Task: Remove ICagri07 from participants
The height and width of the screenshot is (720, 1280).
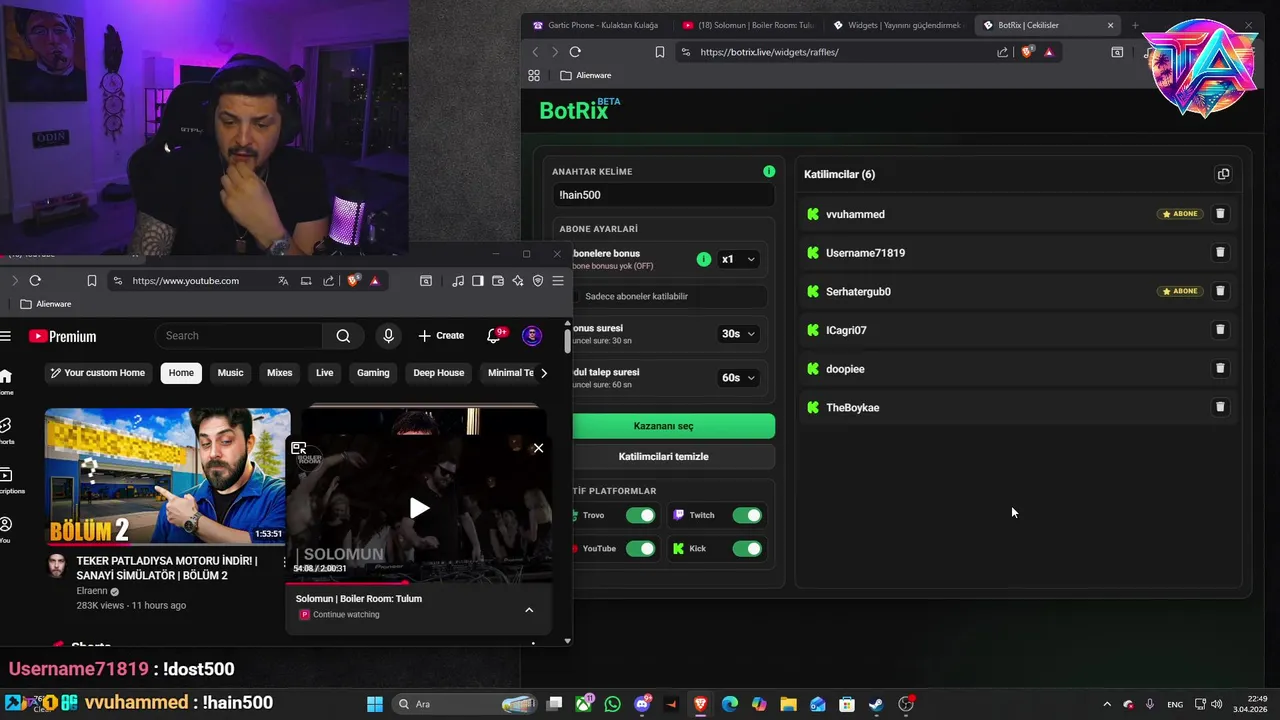Action: 1219,329
